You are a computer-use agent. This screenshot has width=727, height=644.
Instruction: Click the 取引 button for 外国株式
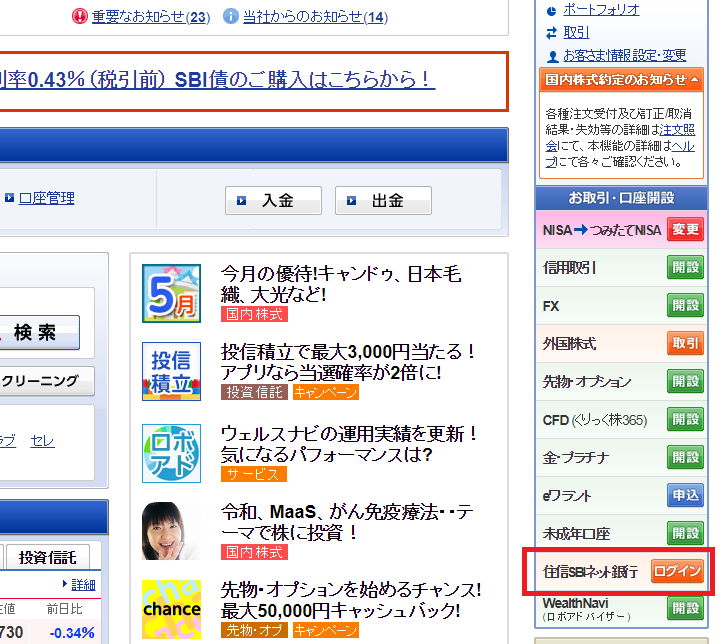coord(685,343)
